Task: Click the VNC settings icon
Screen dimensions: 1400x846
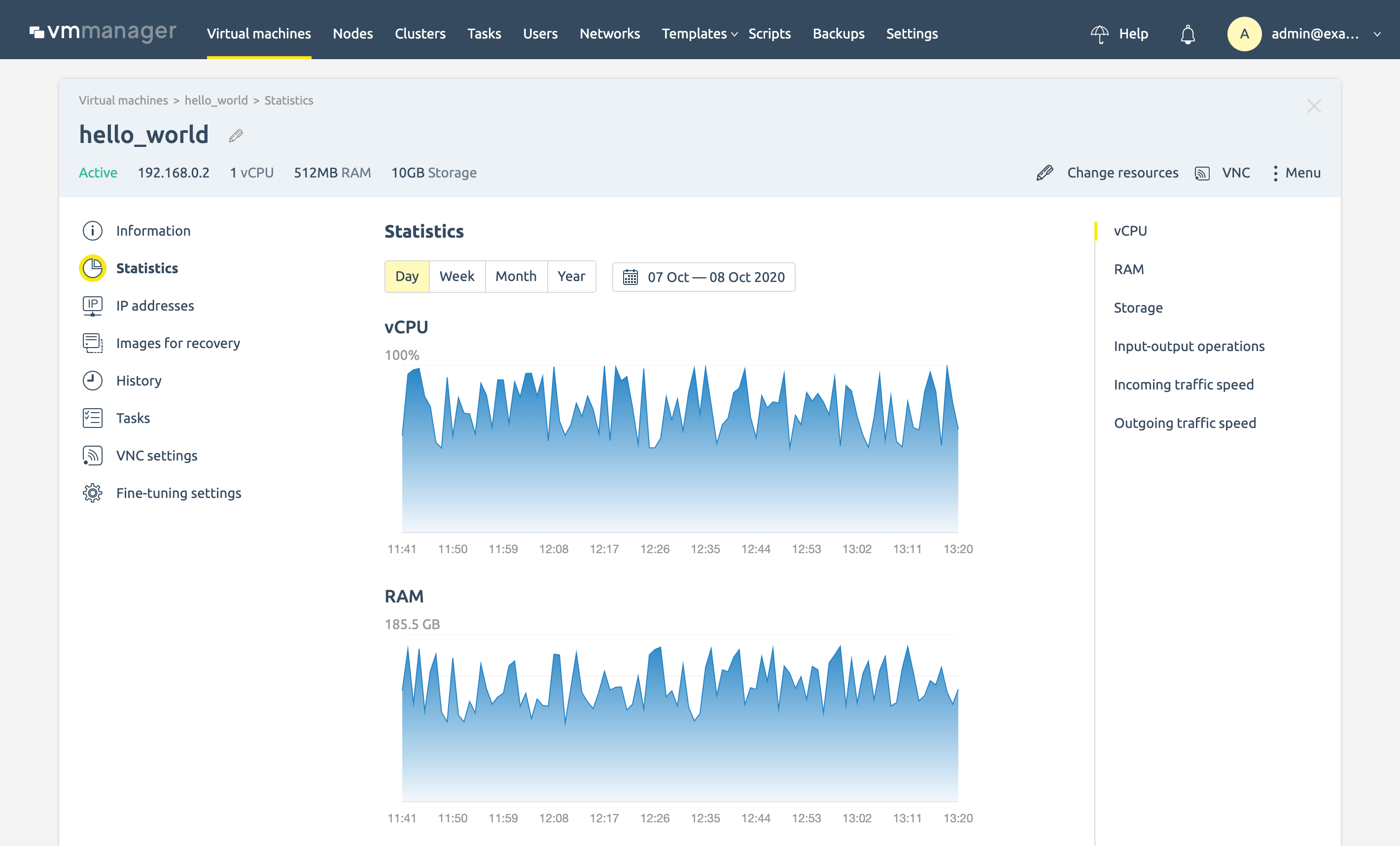Action: coord(93,456)
